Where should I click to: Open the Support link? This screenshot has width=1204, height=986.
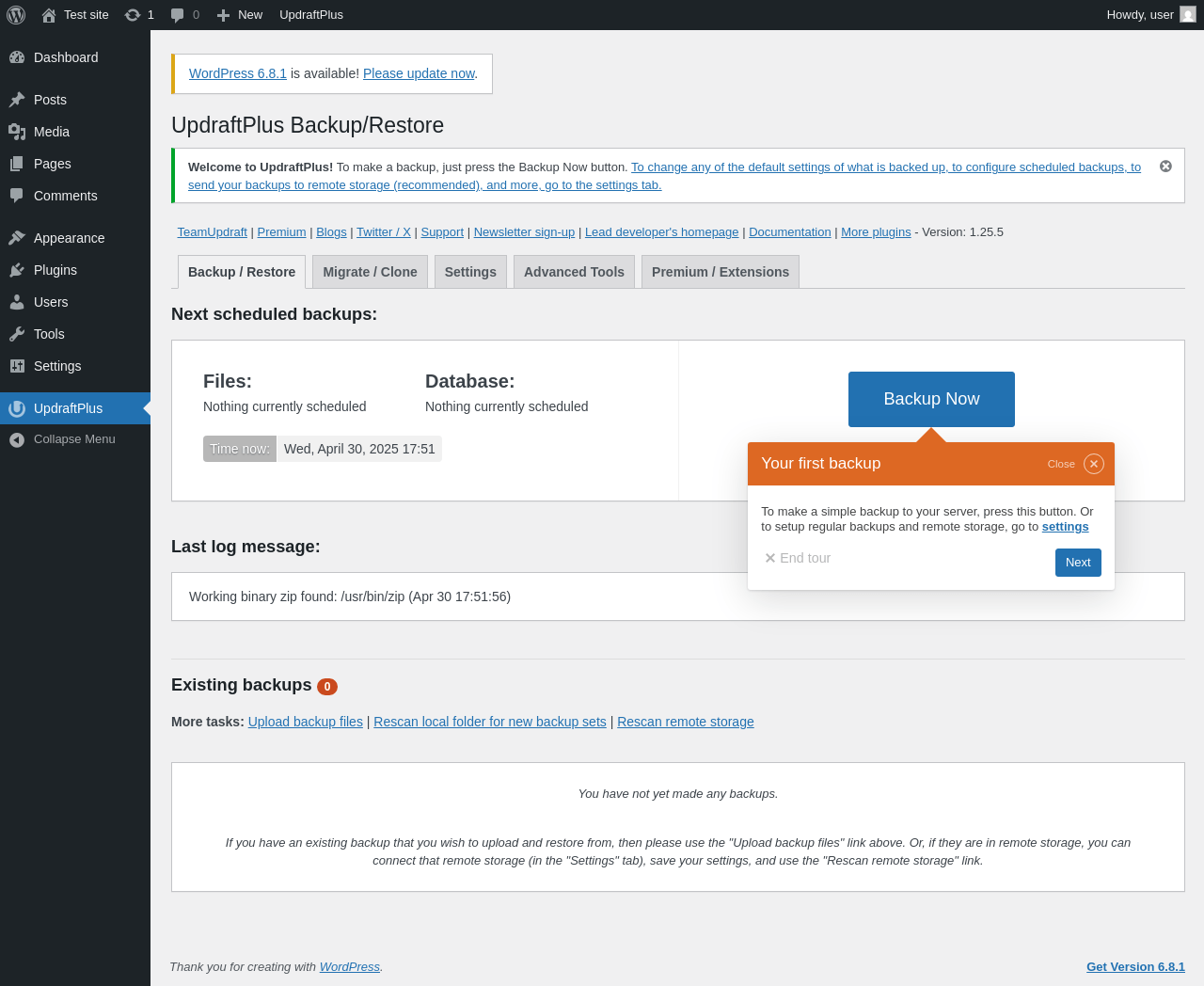[x=442, y=232]
